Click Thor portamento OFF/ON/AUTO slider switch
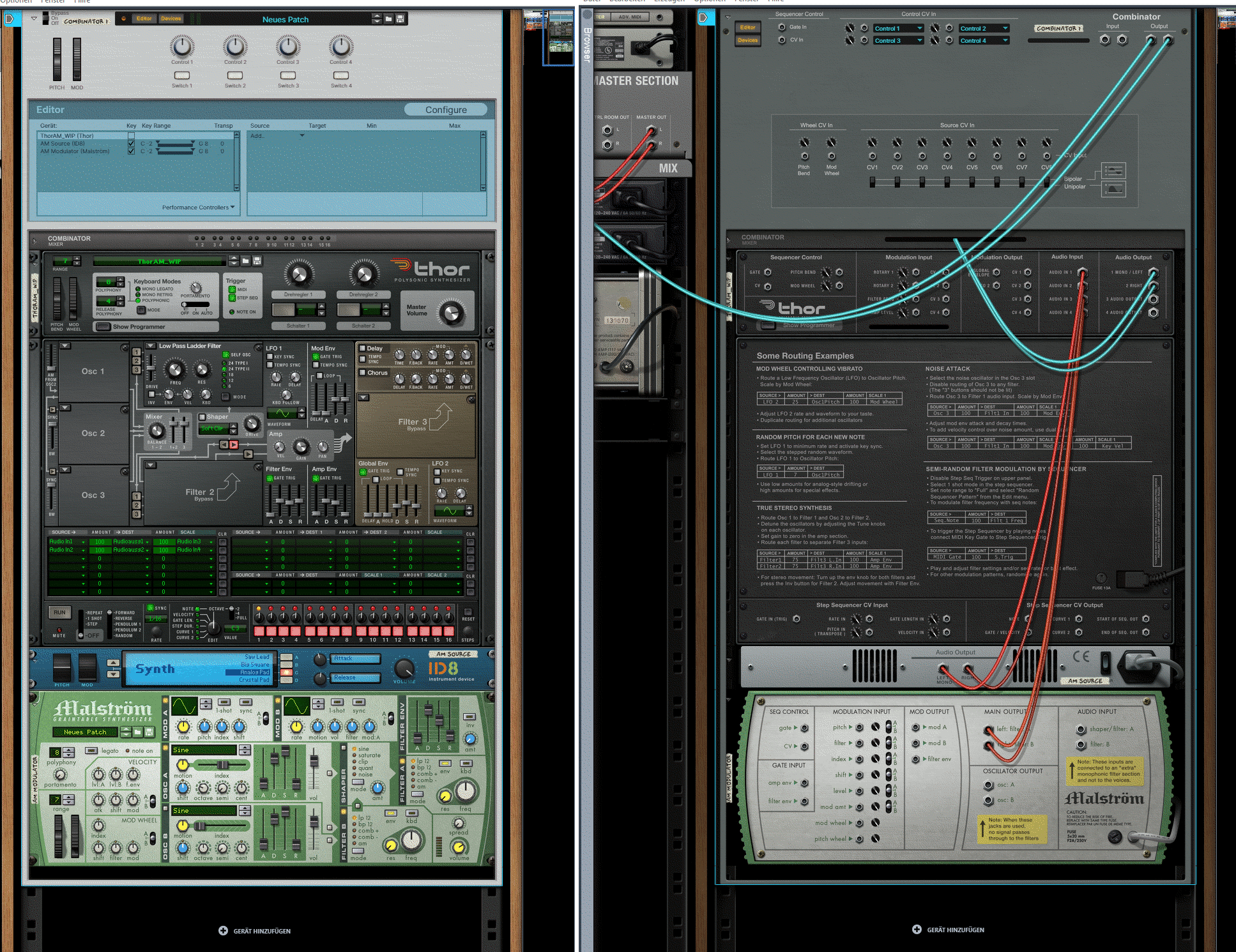This screenshot has height=952, width=1236. pyautogui.click(x=195, y=305)
